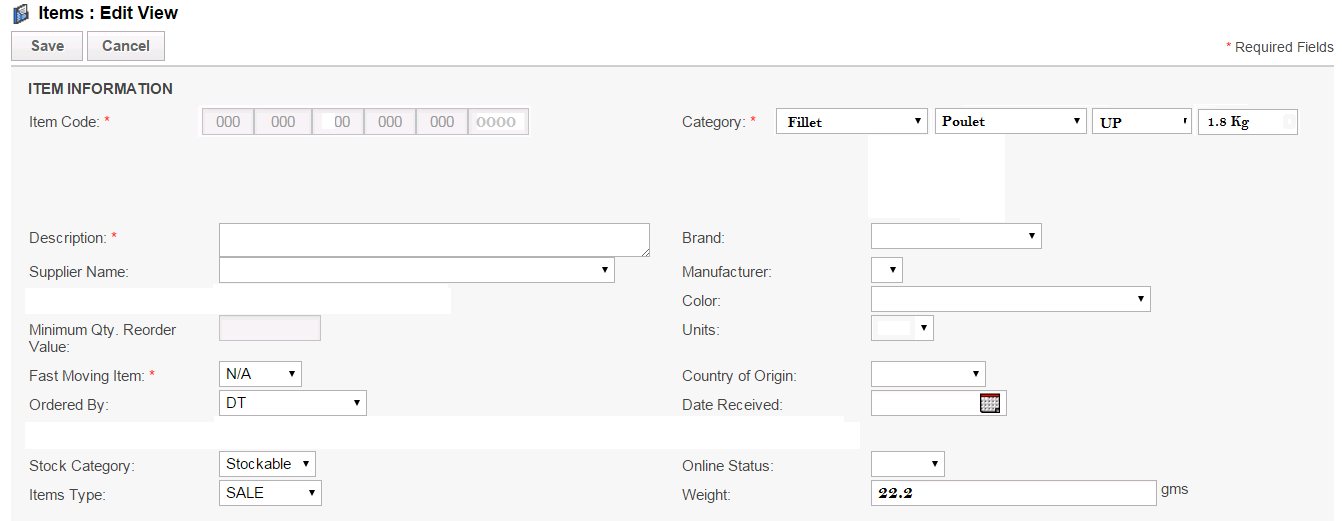This screenshot has height=521, width=1342.
Task: Open the Fast Moving Item dropdown
Action: point(260,374)
